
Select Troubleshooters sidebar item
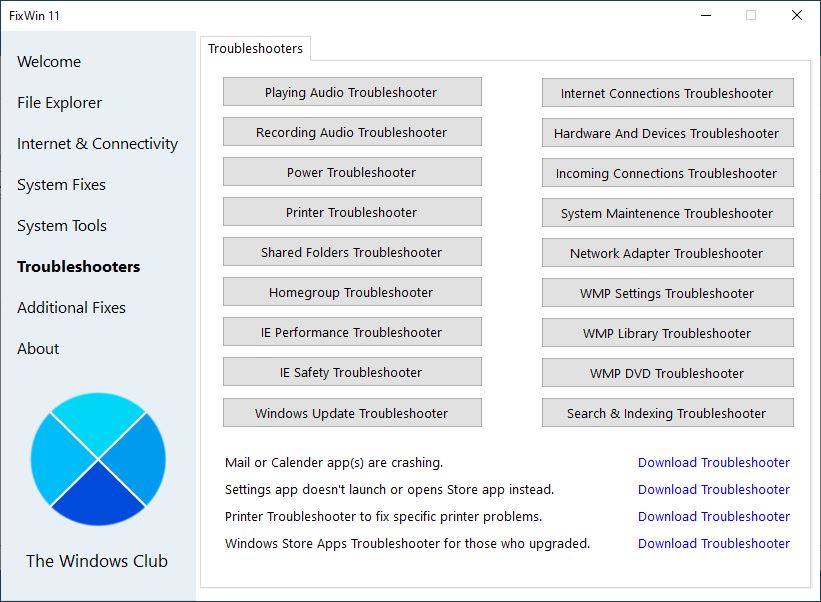point(79,266)
